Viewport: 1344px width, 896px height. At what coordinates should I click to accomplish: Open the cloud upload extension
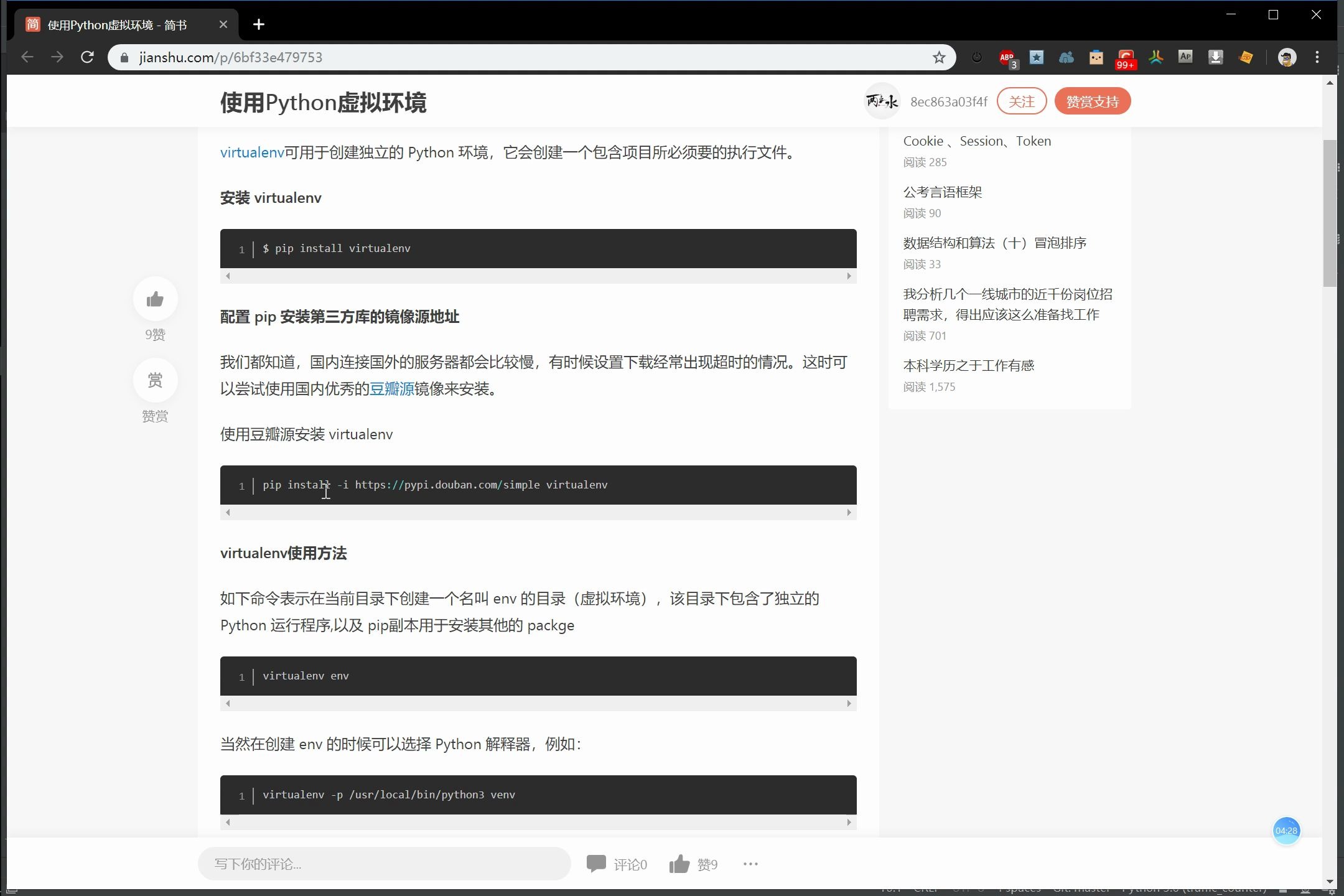[x=1066, y=57]
